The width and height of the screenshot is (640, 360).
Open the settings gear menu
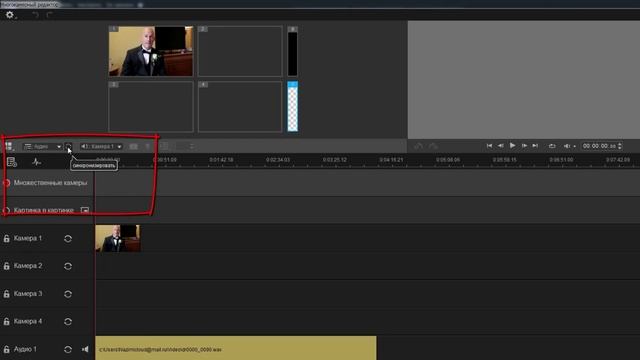pyautogui.click(x=10, y=15)
